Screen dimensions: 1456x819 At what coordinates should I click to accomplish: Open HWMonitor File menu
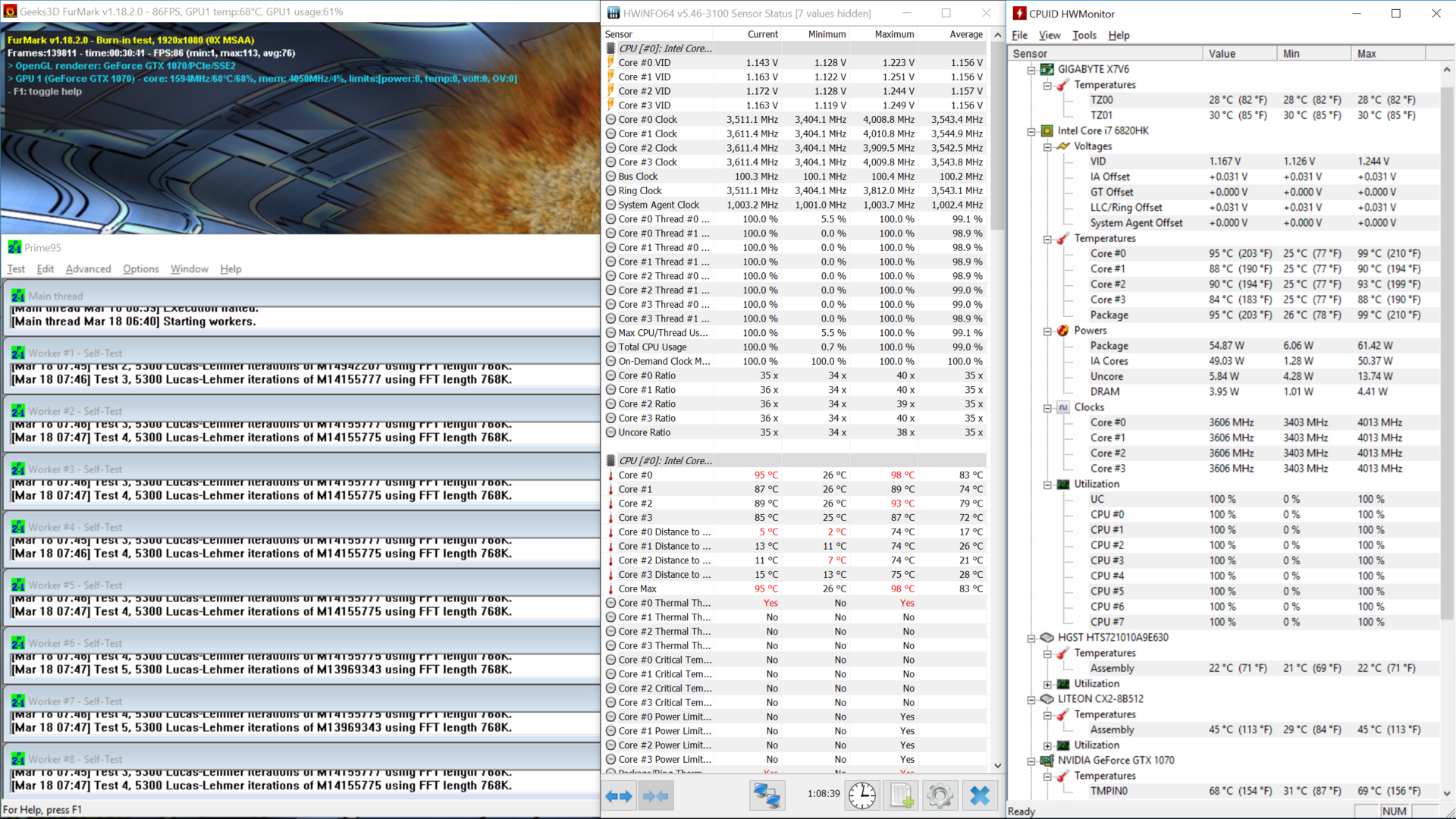[1019, 35]
